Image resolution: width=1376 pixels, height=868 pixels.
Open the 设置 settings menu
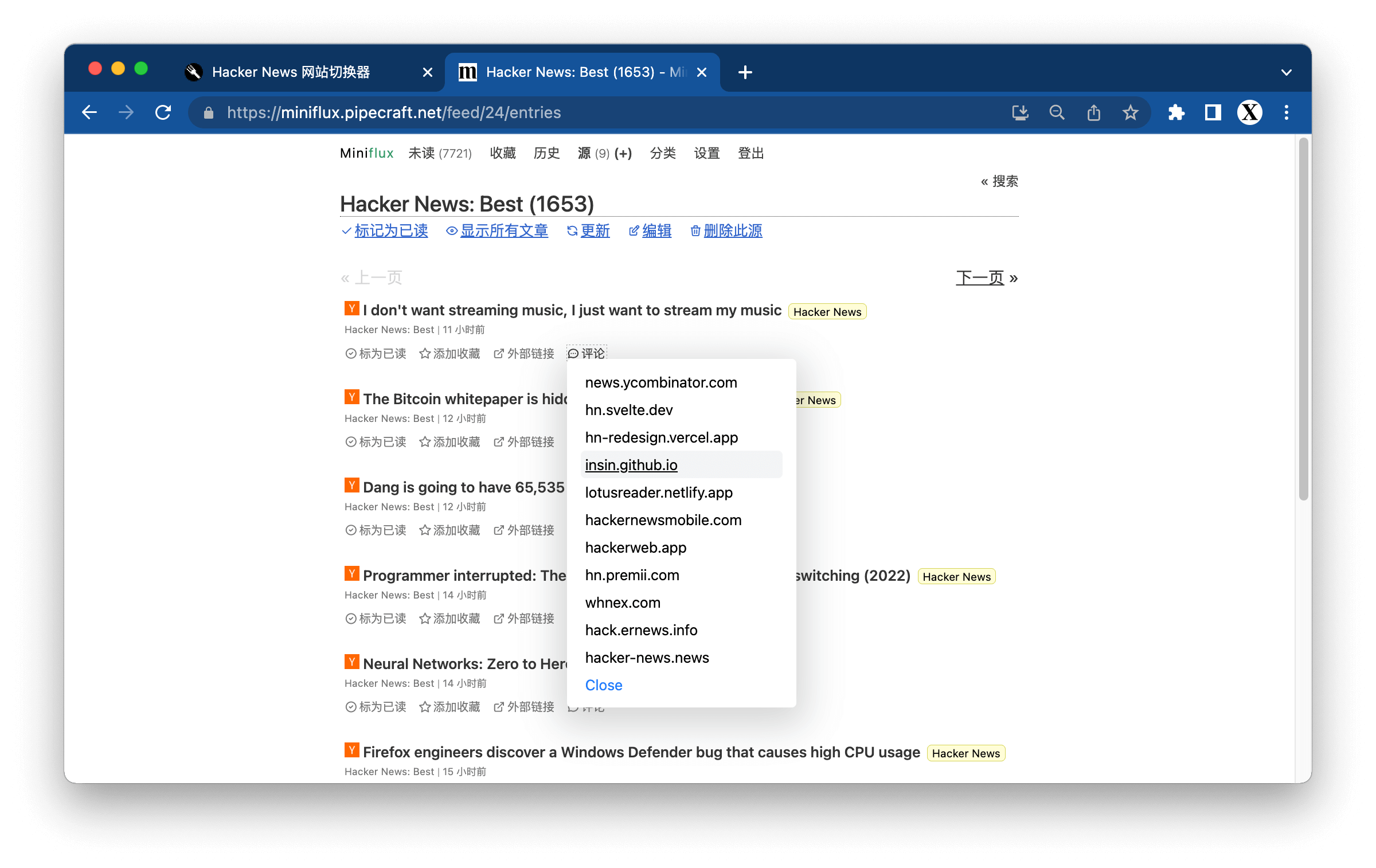pos(706,153)
